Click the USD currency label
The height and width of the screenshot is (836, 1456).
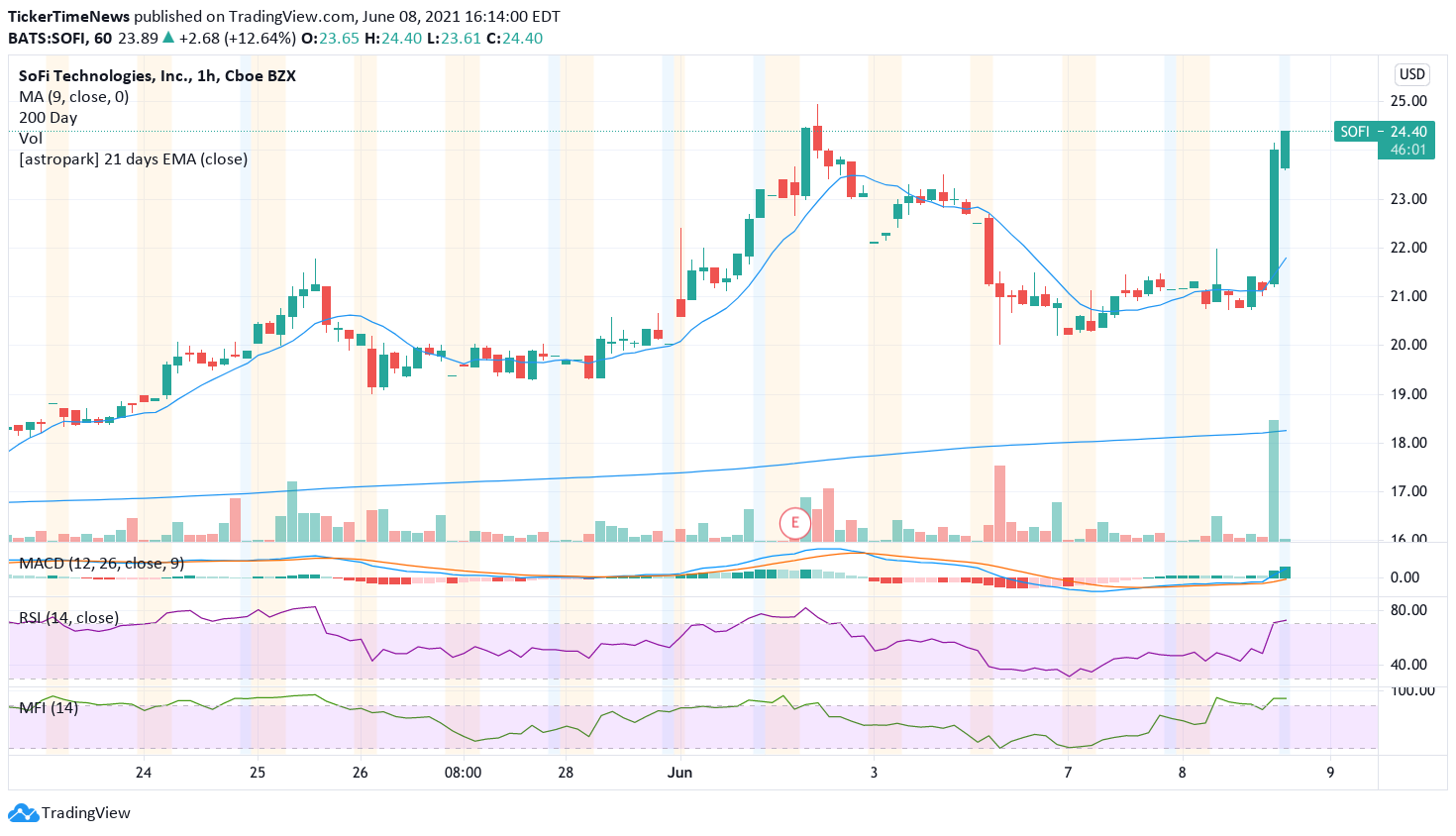[x=1412, y=74]
